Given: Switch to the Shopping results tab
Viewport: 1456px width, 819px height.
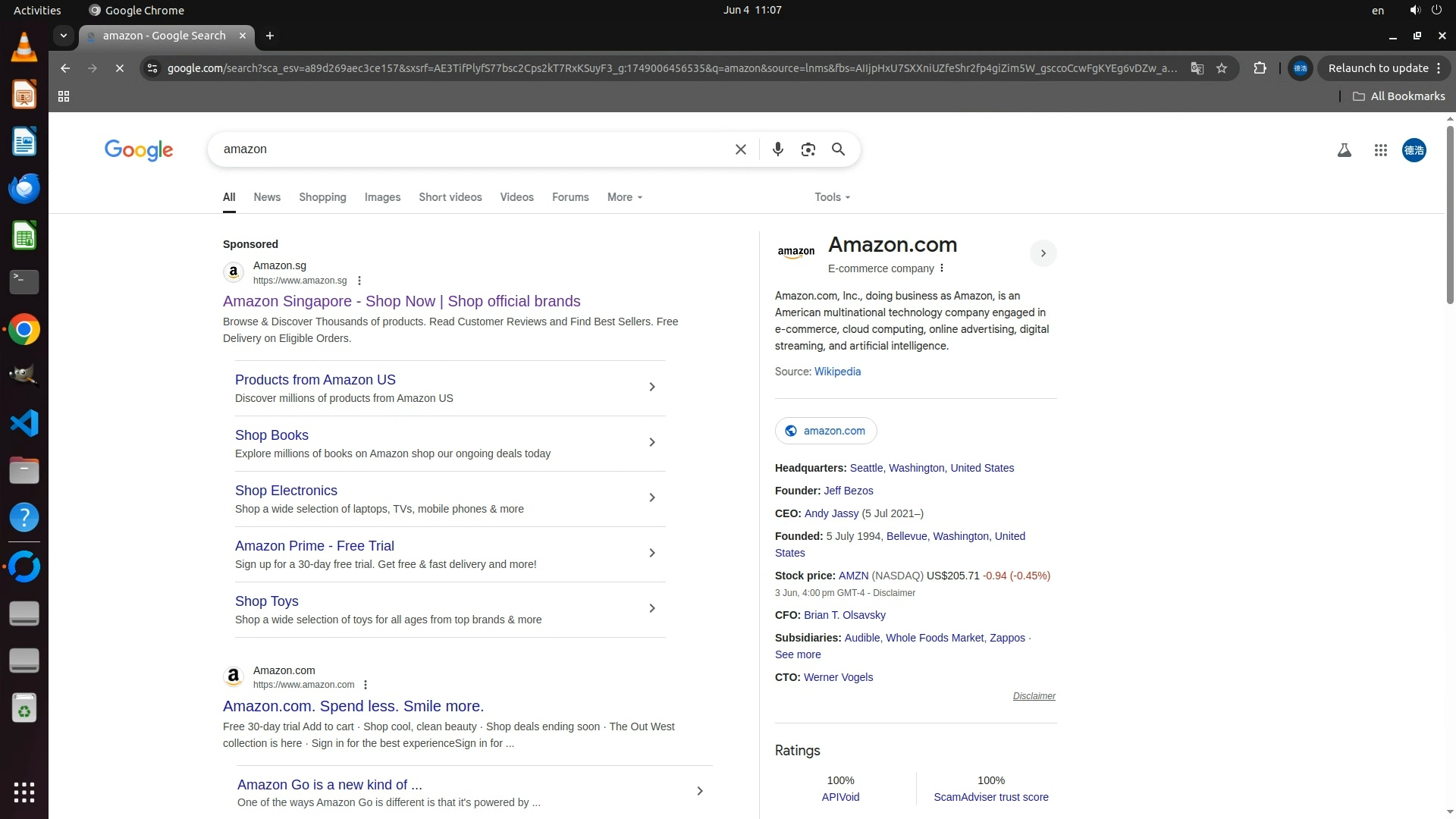Looking at the screenshot, I should click(322, 197).
